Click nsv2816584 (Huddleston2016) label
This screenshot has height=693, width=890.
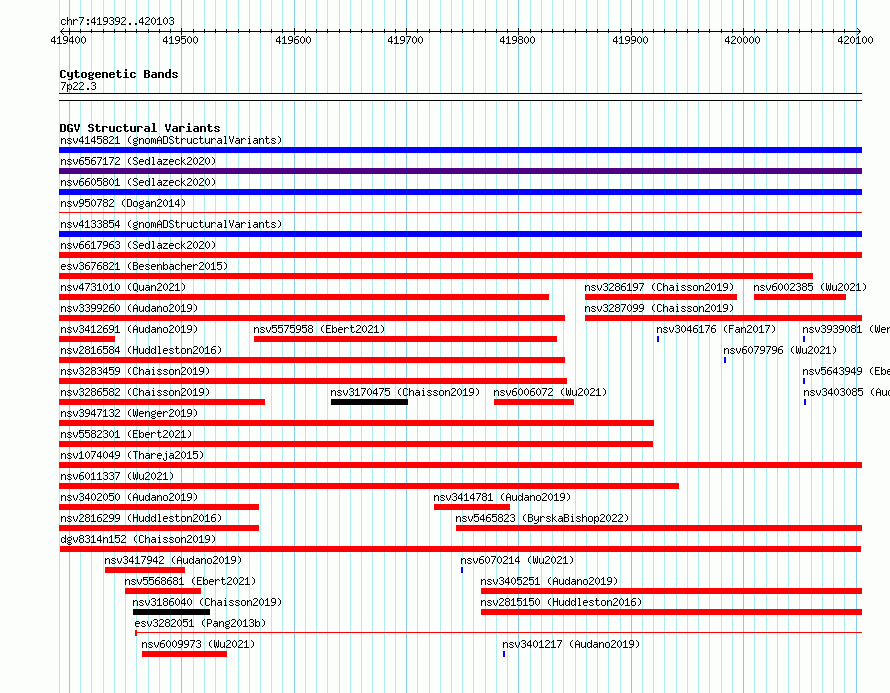[x=141, y=350]
